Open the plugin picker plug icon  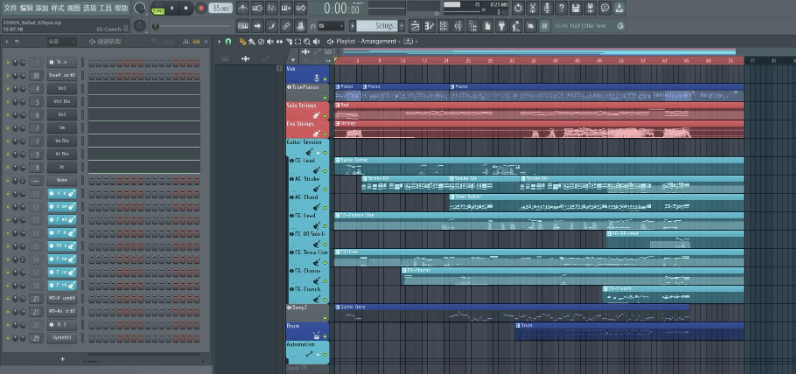(x=502, y=25)
